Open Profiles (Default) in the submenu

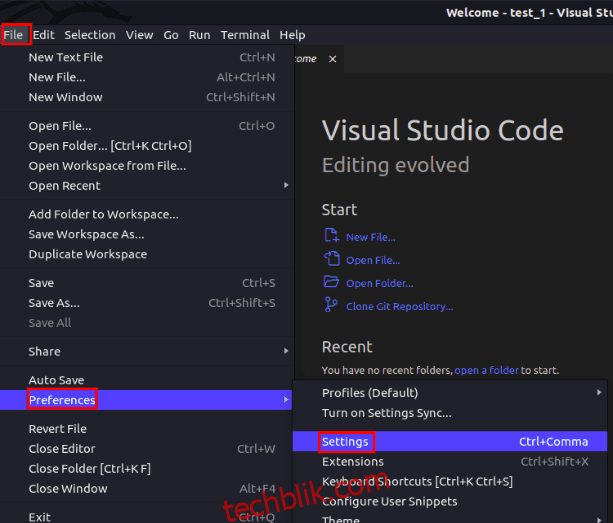450,393
